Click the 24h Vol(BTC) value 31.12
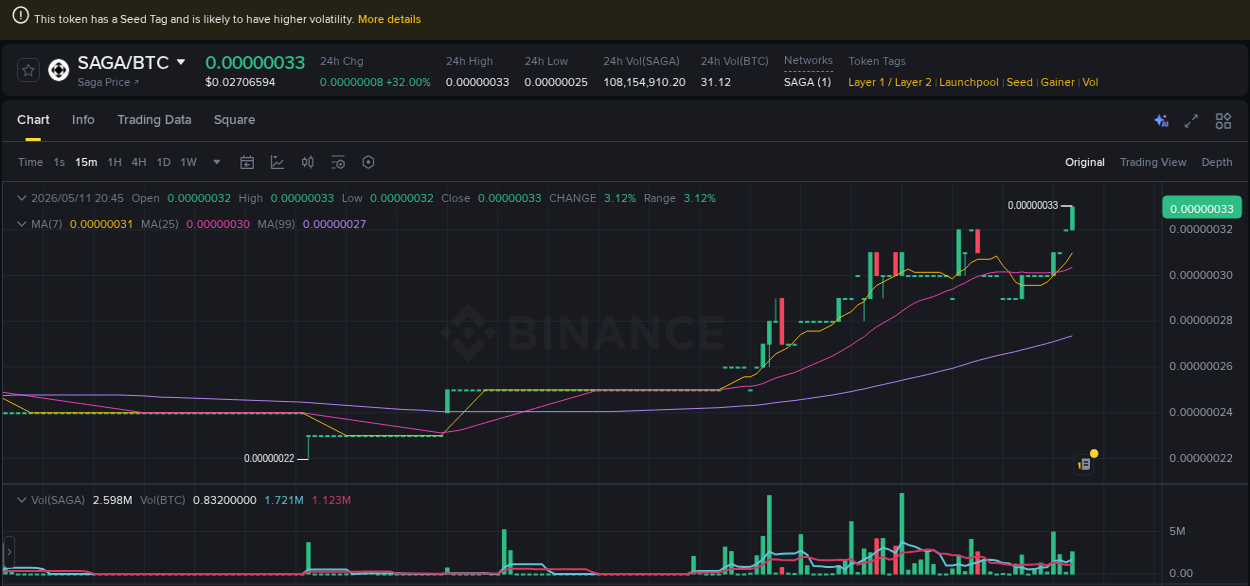Screen dimensions: 1250x586 pyautogui.click(x=716, y=82)
